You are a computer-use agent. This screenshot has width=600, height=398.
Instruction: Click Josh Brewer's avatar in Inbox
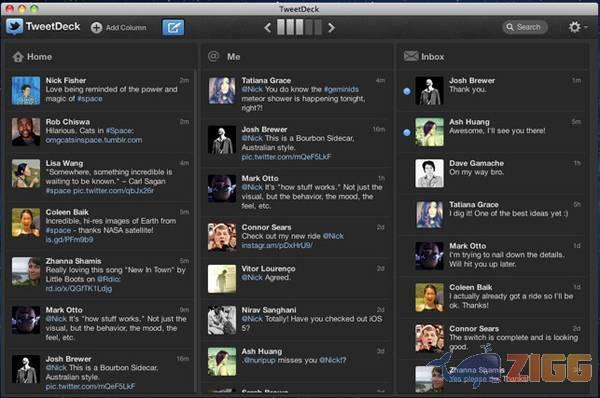tap(430, 91)
